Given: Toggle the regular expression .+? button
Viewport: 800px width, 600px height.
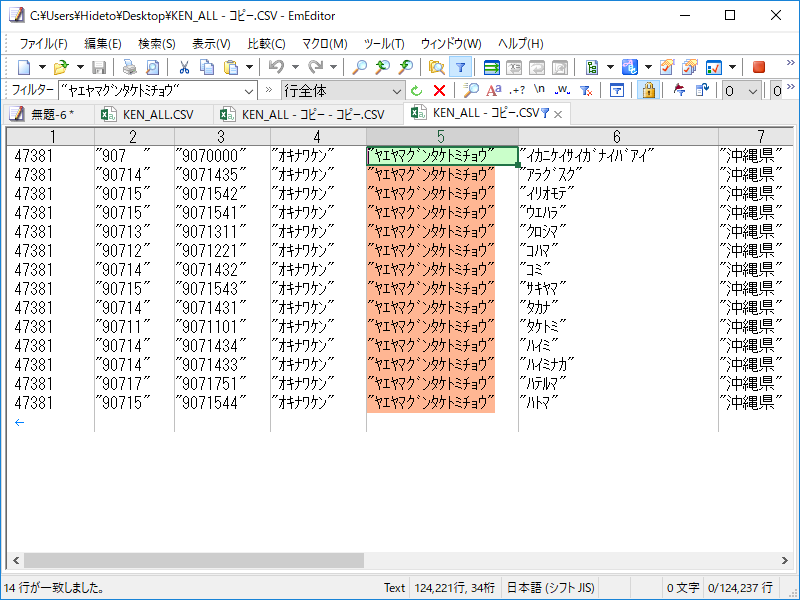Looking at the screenshot, I should point(517,91).
